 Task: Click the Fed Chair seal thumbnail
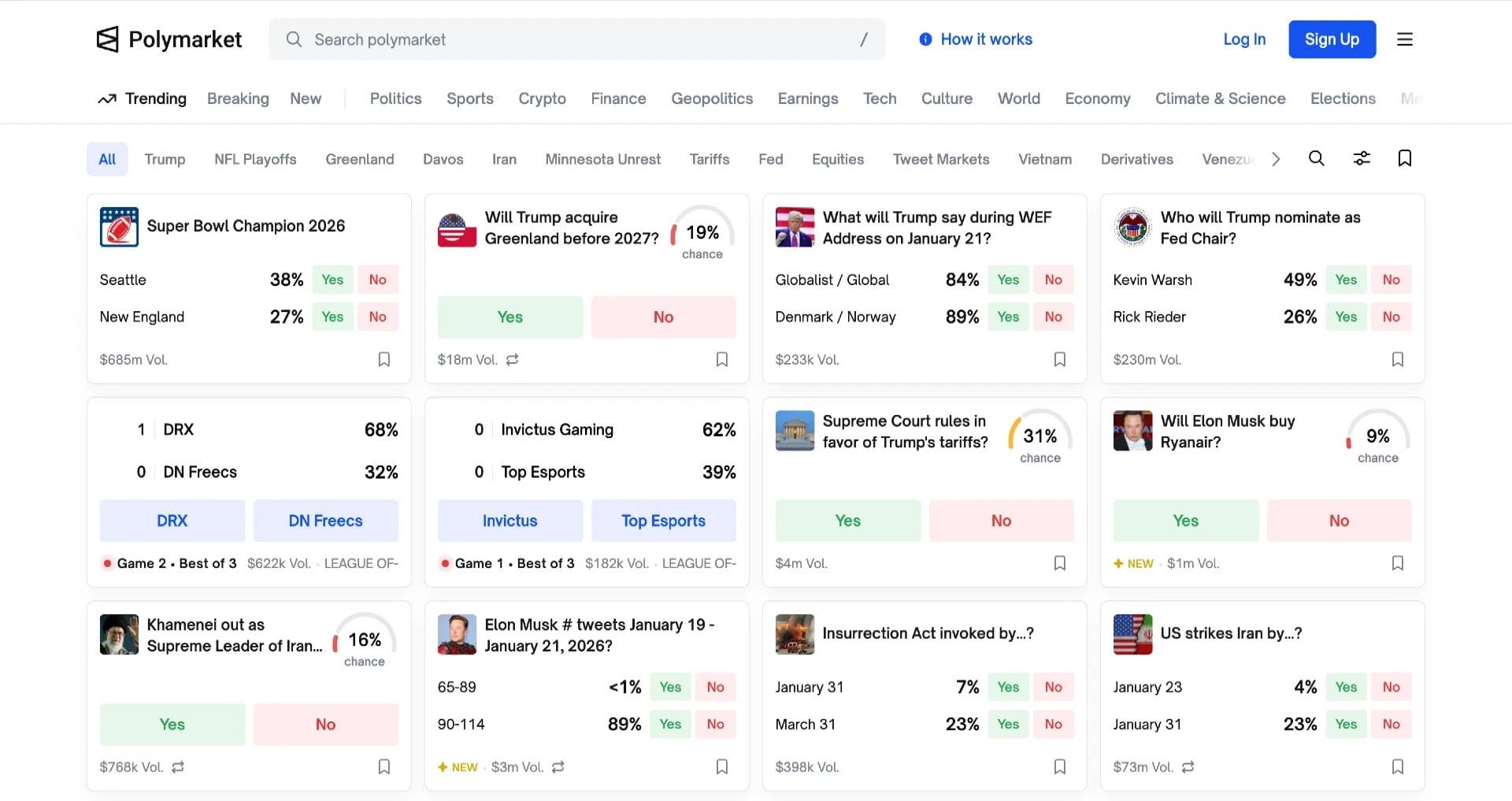click(x=1132, y=227)
